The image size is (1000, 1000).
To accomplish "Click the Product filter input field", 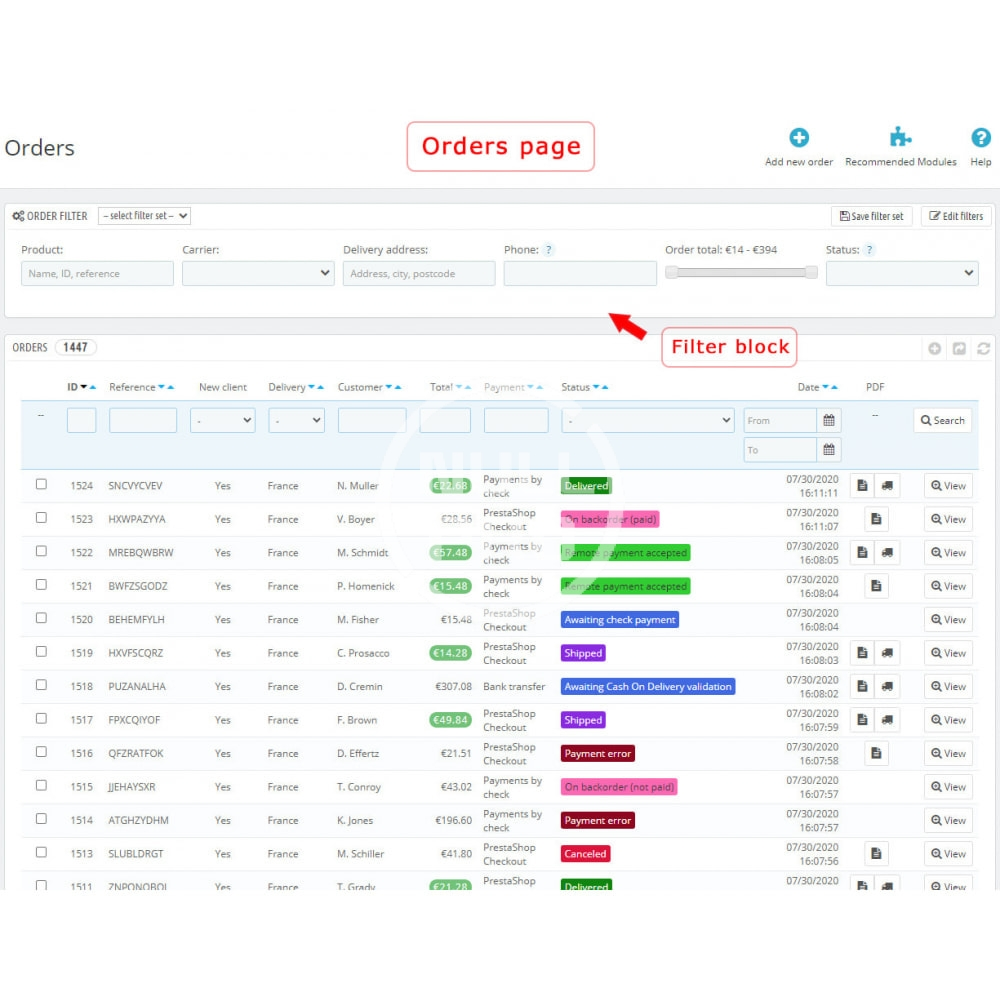I will tap(97, 273).
